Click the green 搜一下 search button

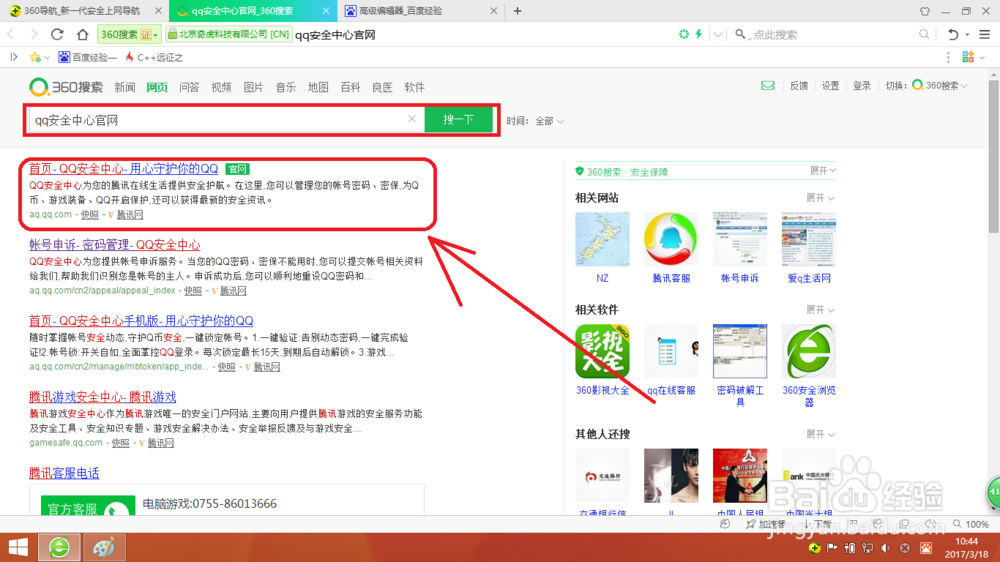(459, 119)
